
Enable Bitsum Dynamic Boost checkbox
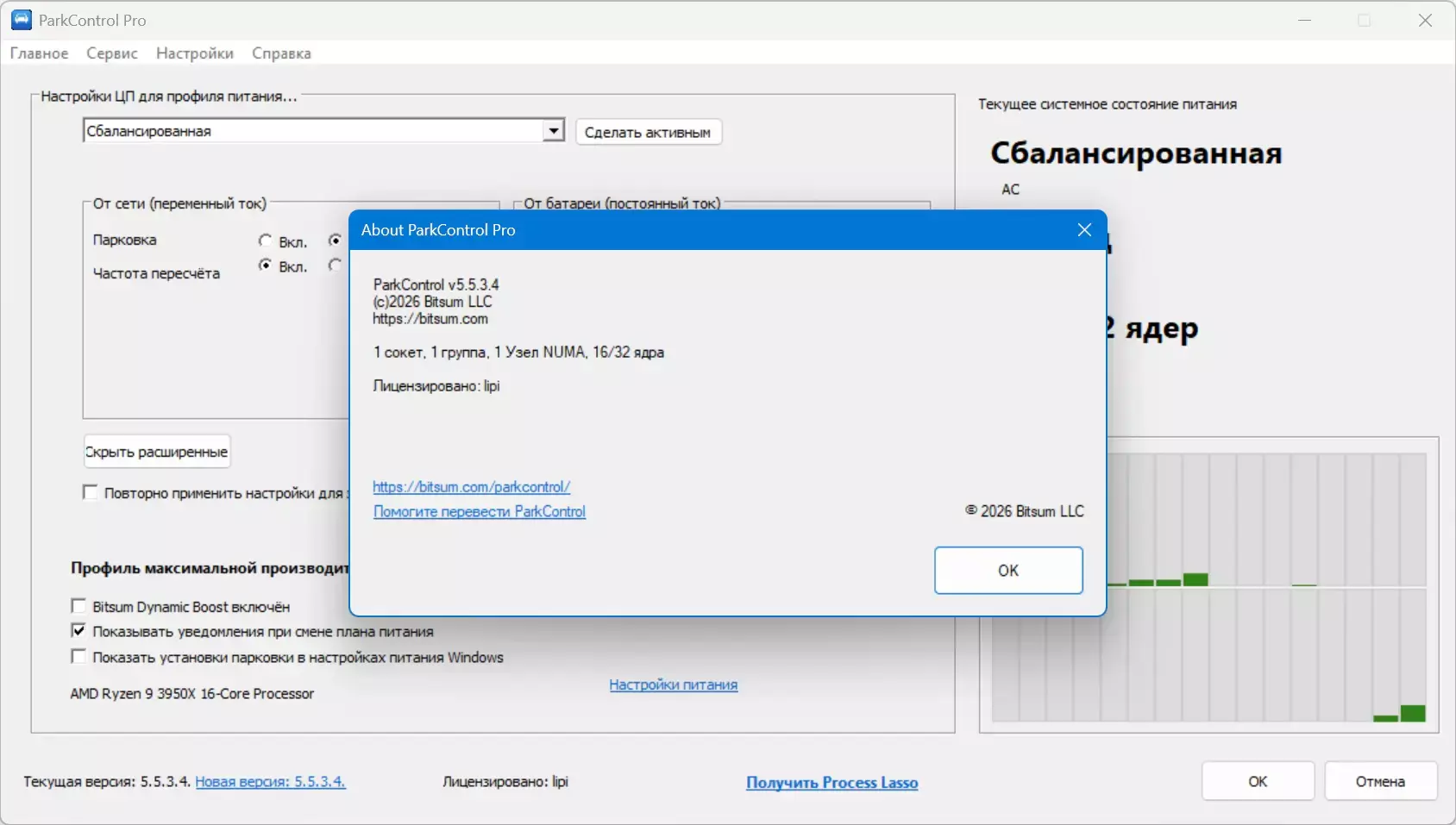coord(78,606)
